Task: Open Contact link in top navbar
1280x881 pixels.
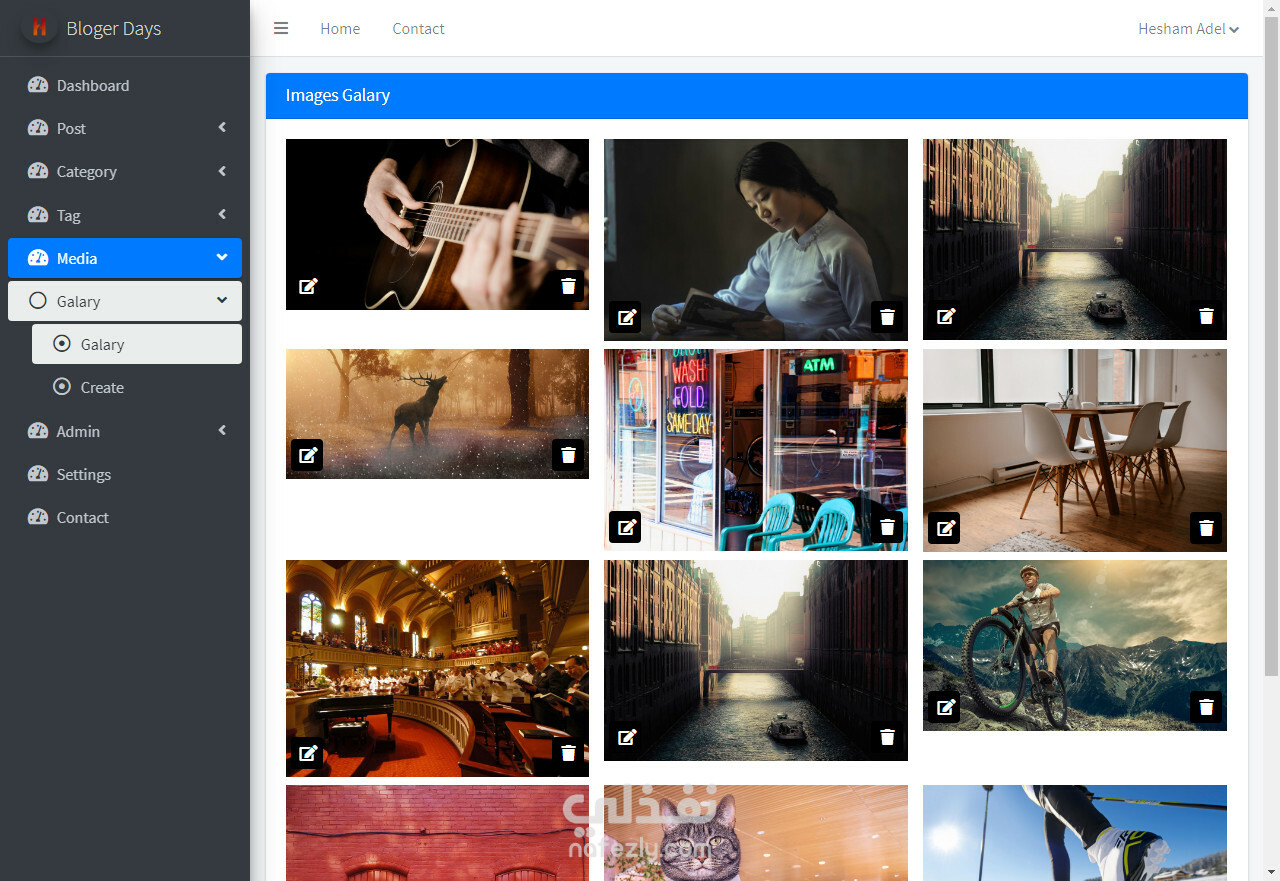Action: click(418, 29)
